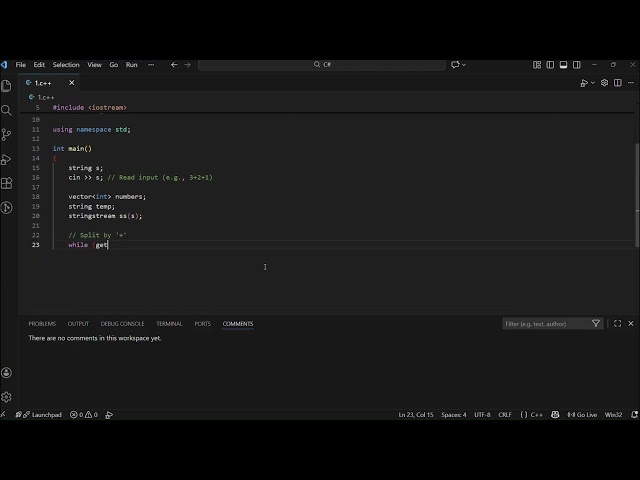Switch to the TERMINAL panel tab
This screenshot has height=480, width=640.
click(x=169, y=324)
